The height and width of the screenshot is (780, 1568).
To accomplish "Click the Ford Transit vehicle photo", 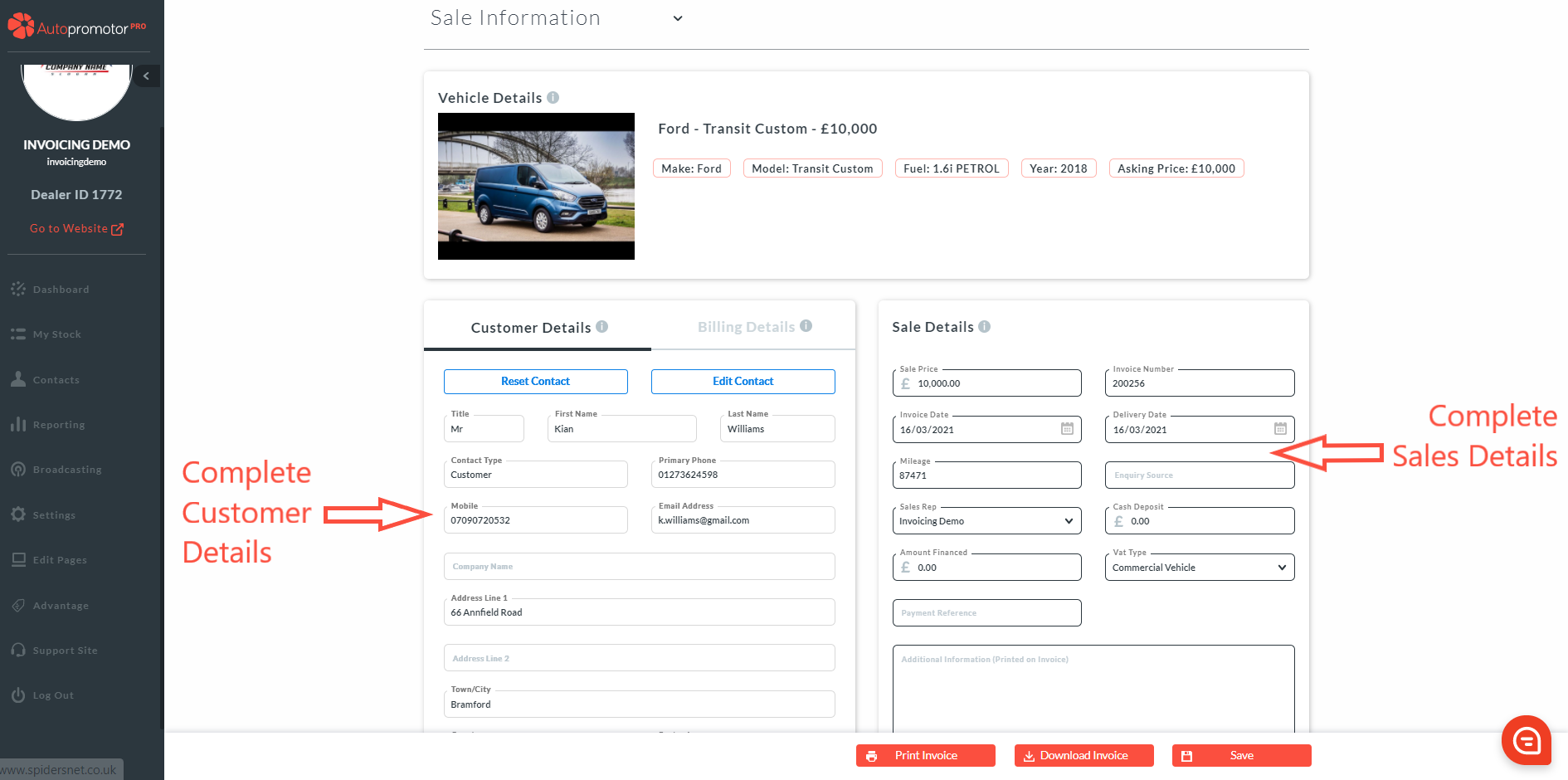I will (x=536, y=187).
